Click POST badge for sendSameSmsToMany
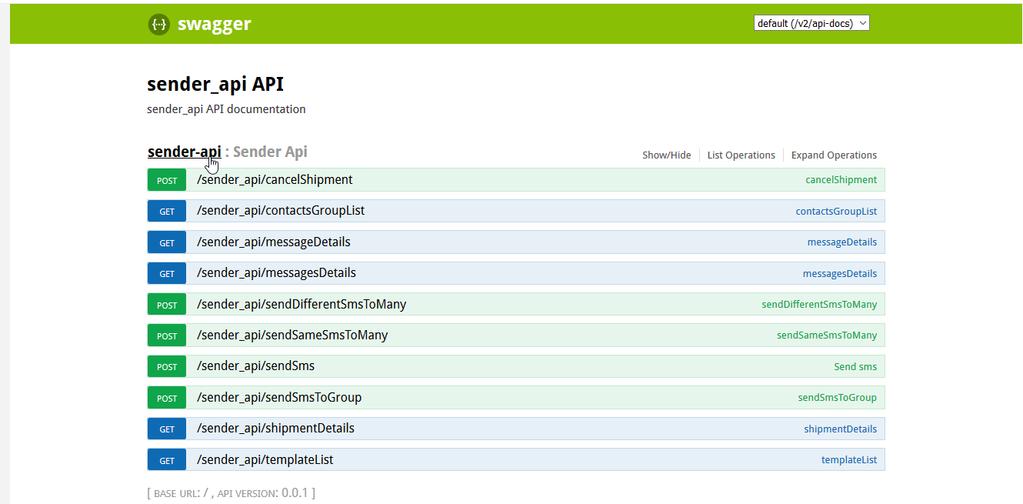1023x504 pixels. pyautogui.click(x=167, y=336)
